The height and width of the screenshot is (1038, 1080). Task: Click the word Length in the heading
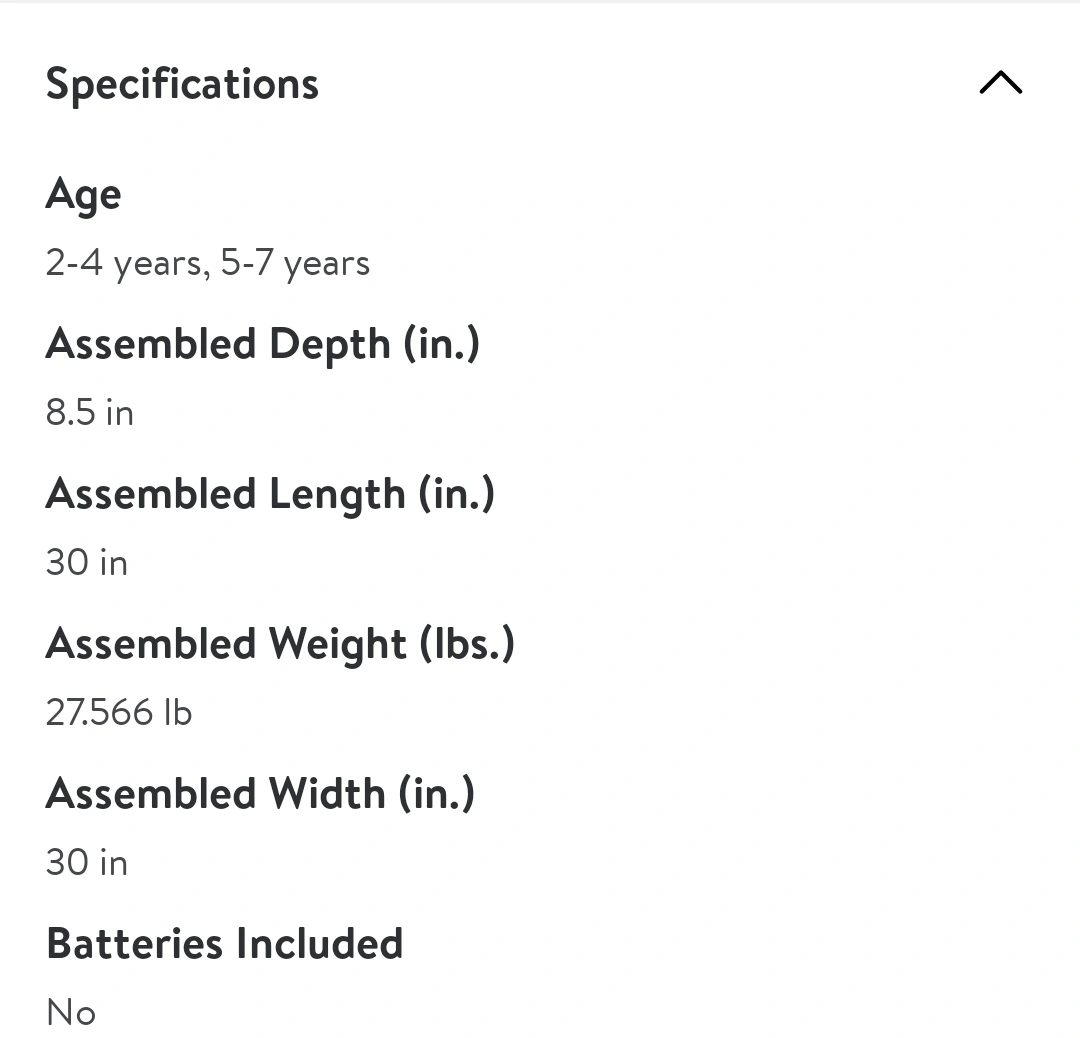coord(338,495)
